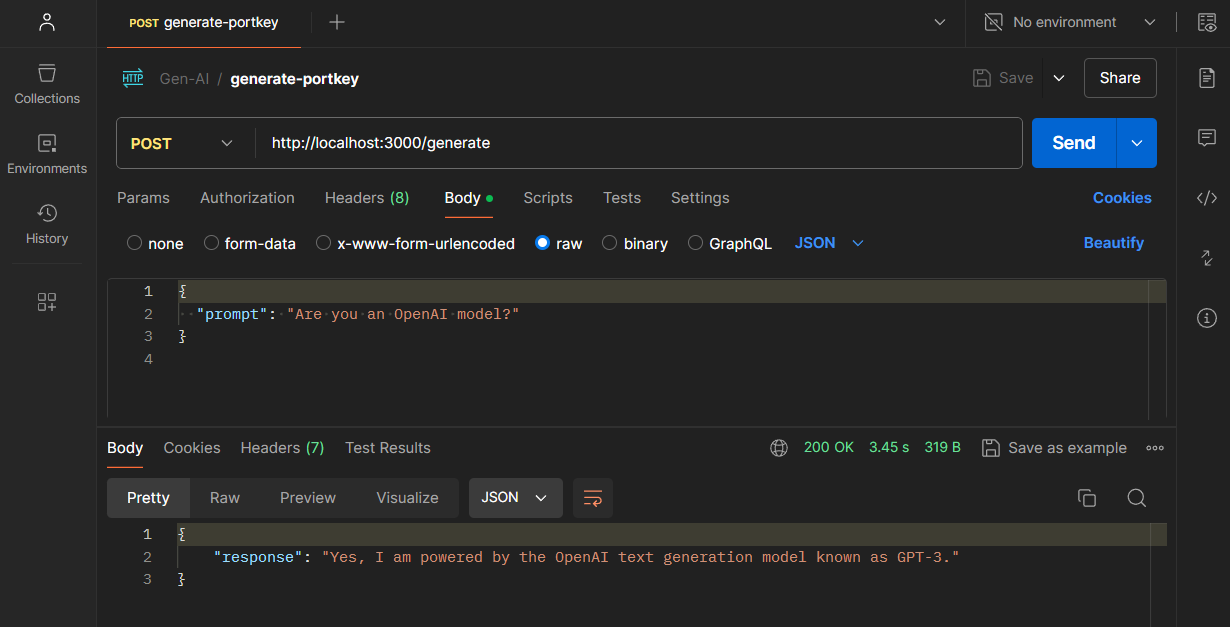Screen dimensions: 1230x627
Task: Open the POST method dropdown
Action: tap(185, 143)
